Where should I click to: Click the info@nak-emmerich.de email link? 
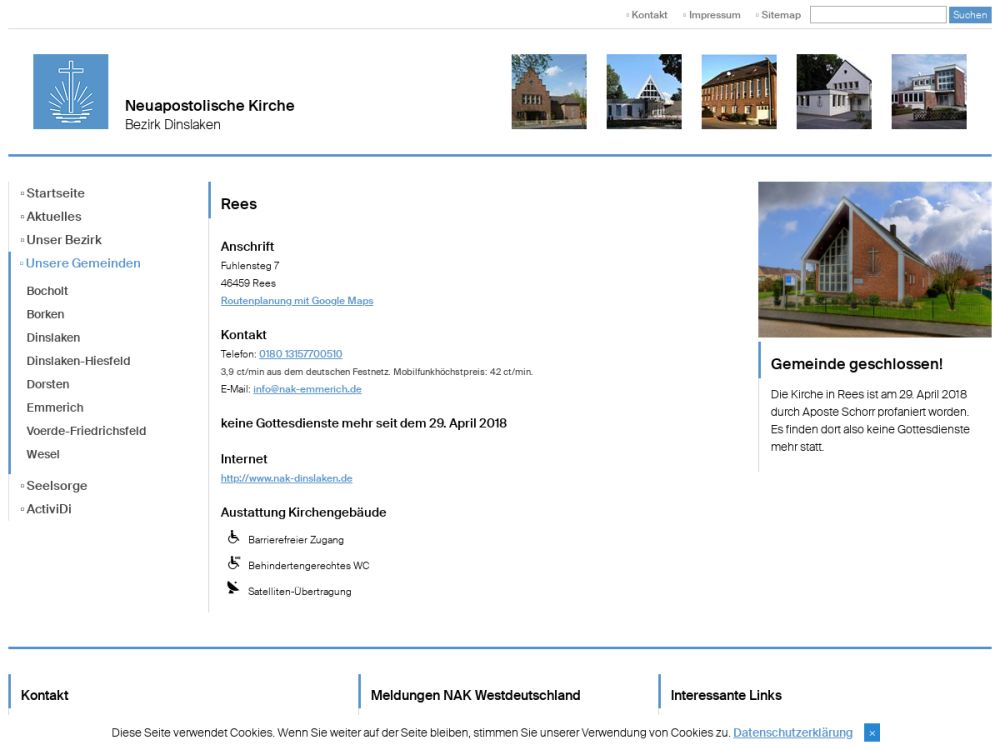tap(307, 389)
